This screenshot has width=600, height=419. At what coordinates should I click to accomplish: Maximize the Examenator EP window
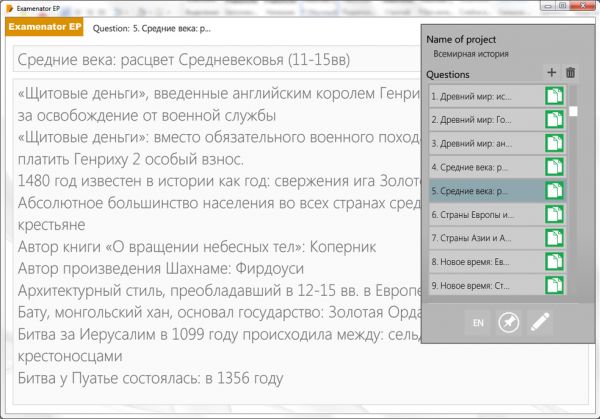[562, 6]
